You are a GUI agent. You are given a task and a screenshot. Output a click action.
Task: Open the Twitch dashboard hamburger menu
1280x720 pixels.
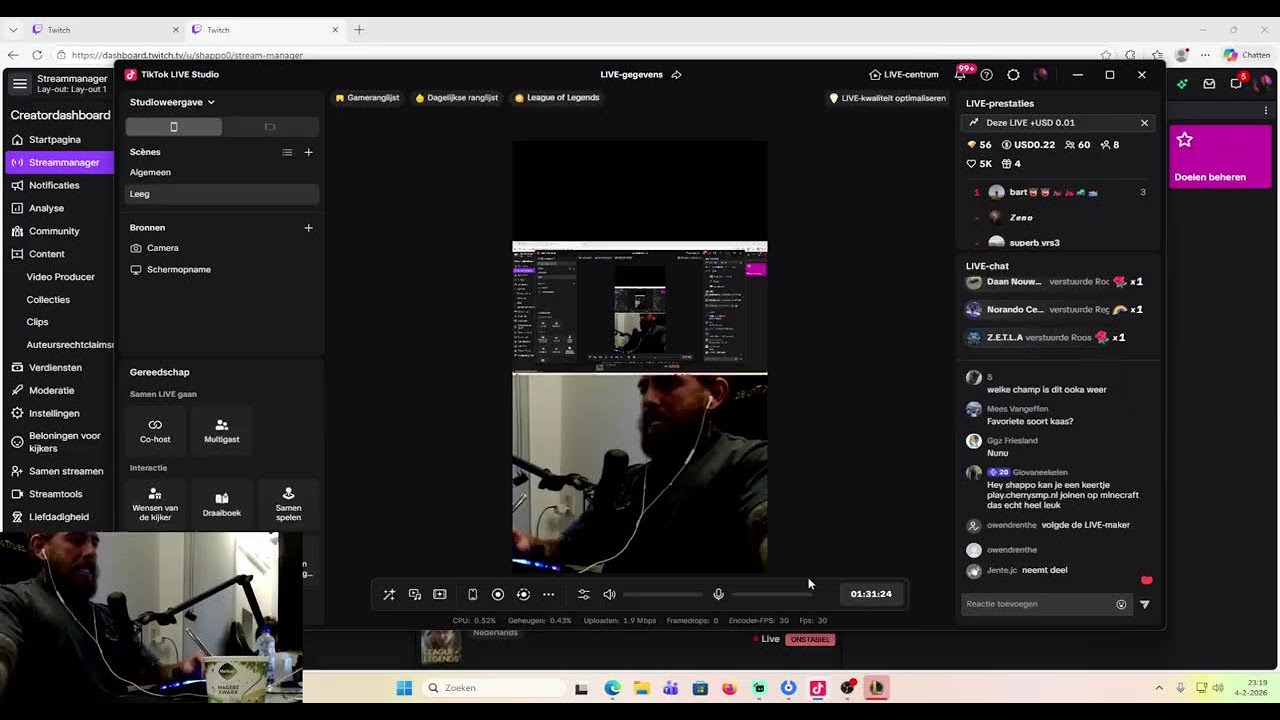tap(19, 84)
